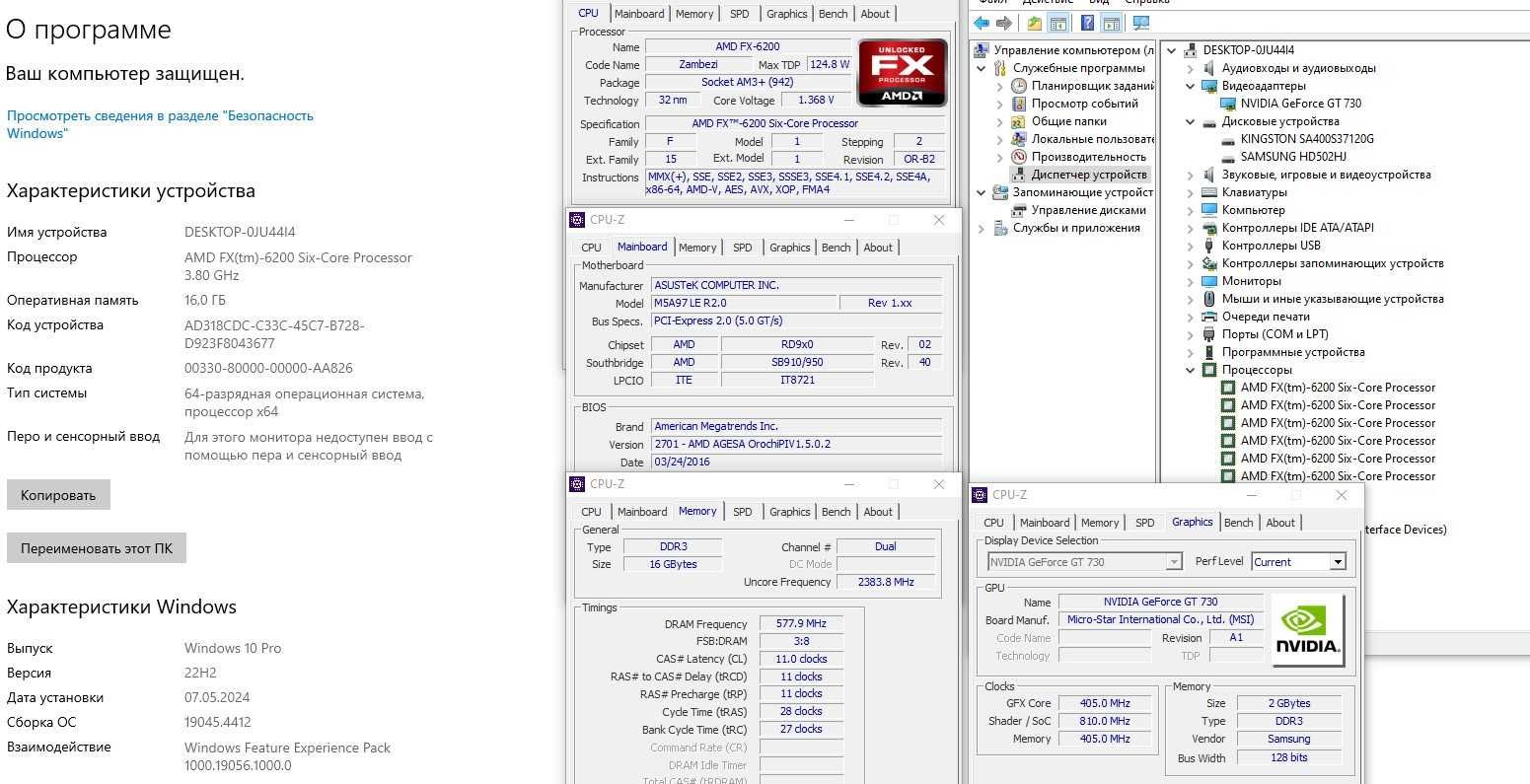The width and height of the screenshot is (1530, 784).
Task: Switch to SPD tab in the CPU-Z Memory window
Action: click(x=743, y=512)
